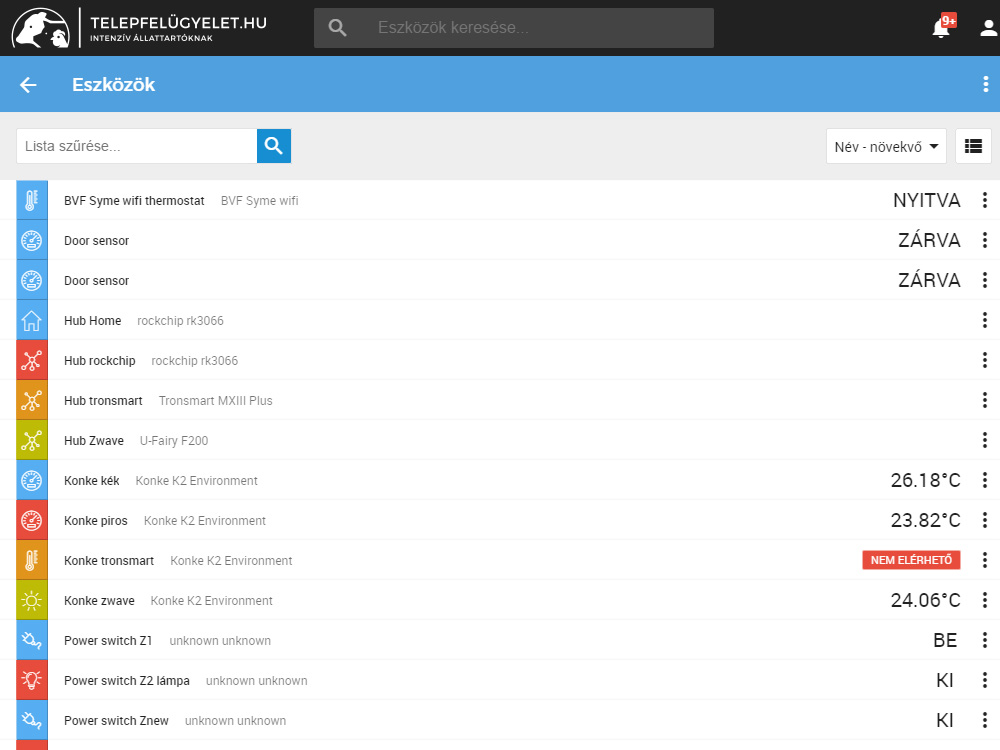The width and height of the screenshot is (1000, 750).
Task: Click the NYITVA status value
Action: (927, 200)
